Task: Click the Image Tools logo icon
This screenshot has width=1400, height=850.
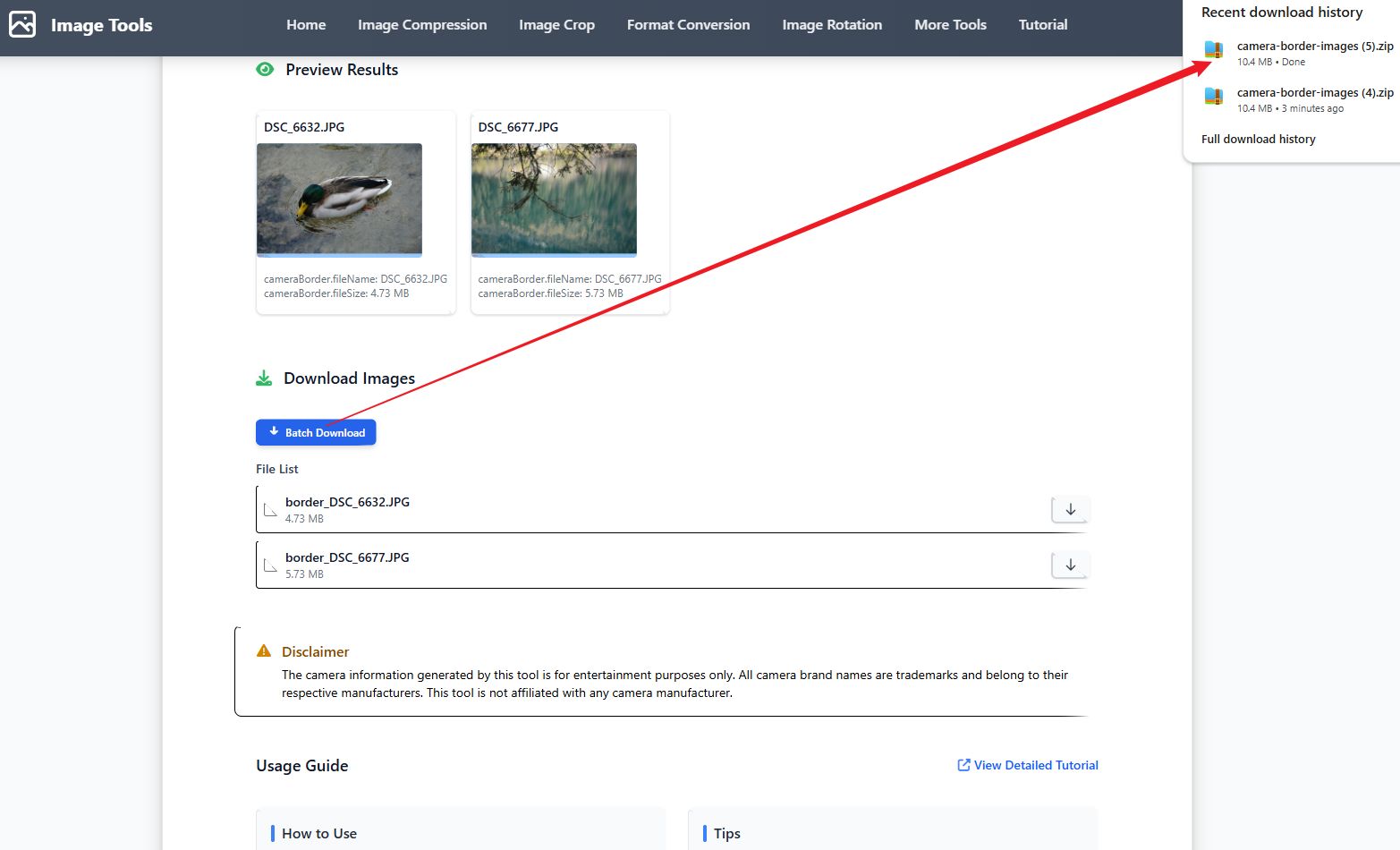Action: pyautogui.click(x=22, y=24)
